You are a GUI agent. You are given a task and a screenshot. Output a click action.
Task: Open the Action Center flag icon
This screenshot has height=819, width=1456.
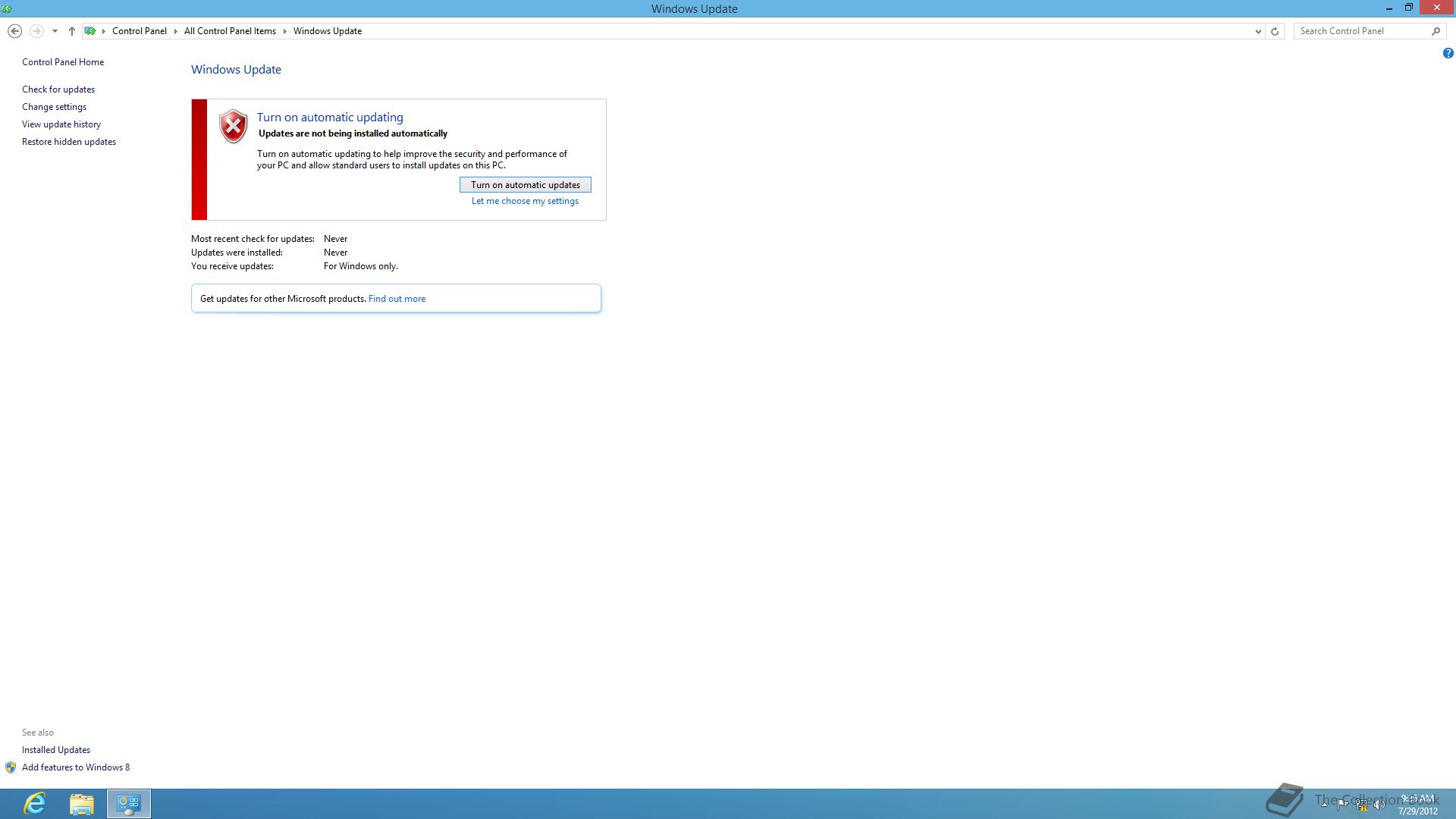pos(1342,805)
